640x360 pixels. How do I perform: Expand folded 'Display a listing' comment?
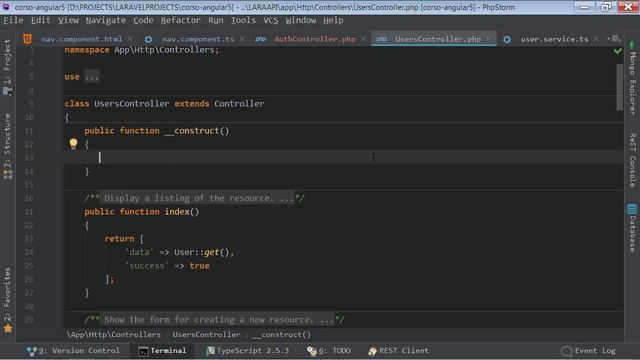[197, 198]
